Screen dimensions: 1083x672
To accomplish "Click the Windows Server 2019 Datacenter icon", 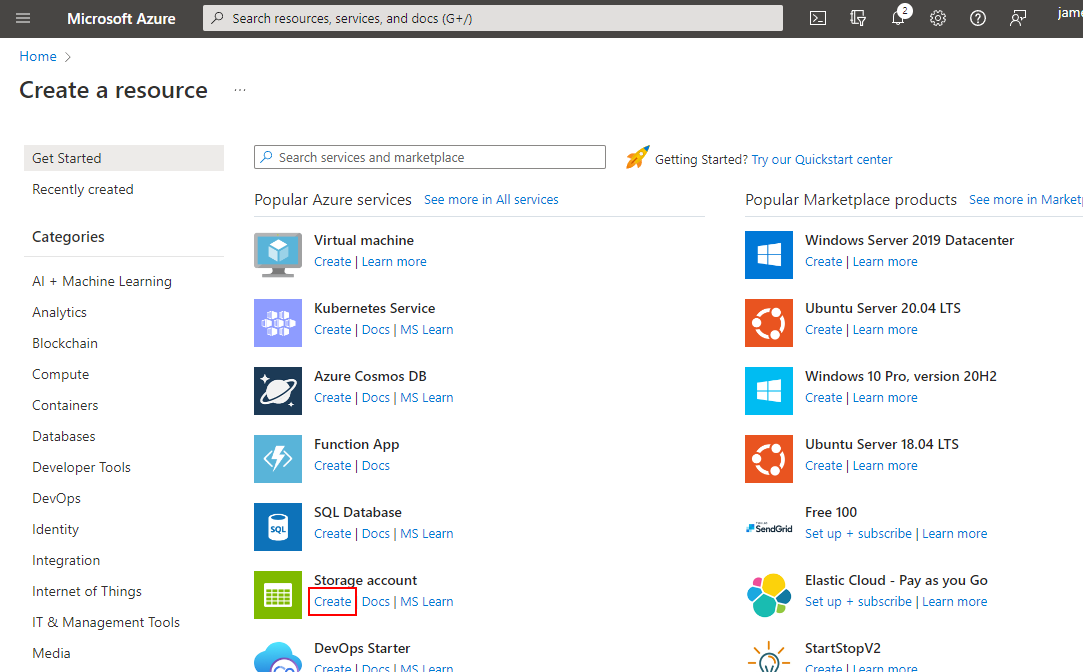I will point(769,255).
